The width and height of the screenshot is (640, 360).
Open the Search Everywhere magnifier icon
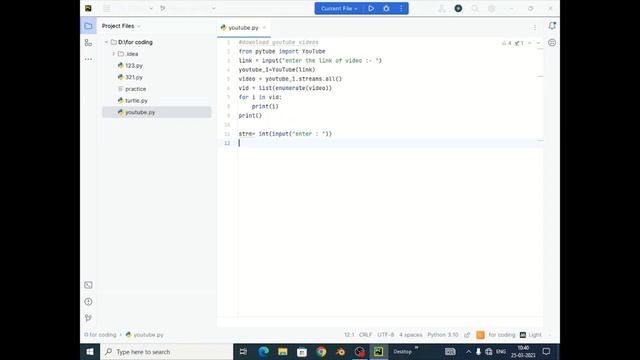(475, 8)
